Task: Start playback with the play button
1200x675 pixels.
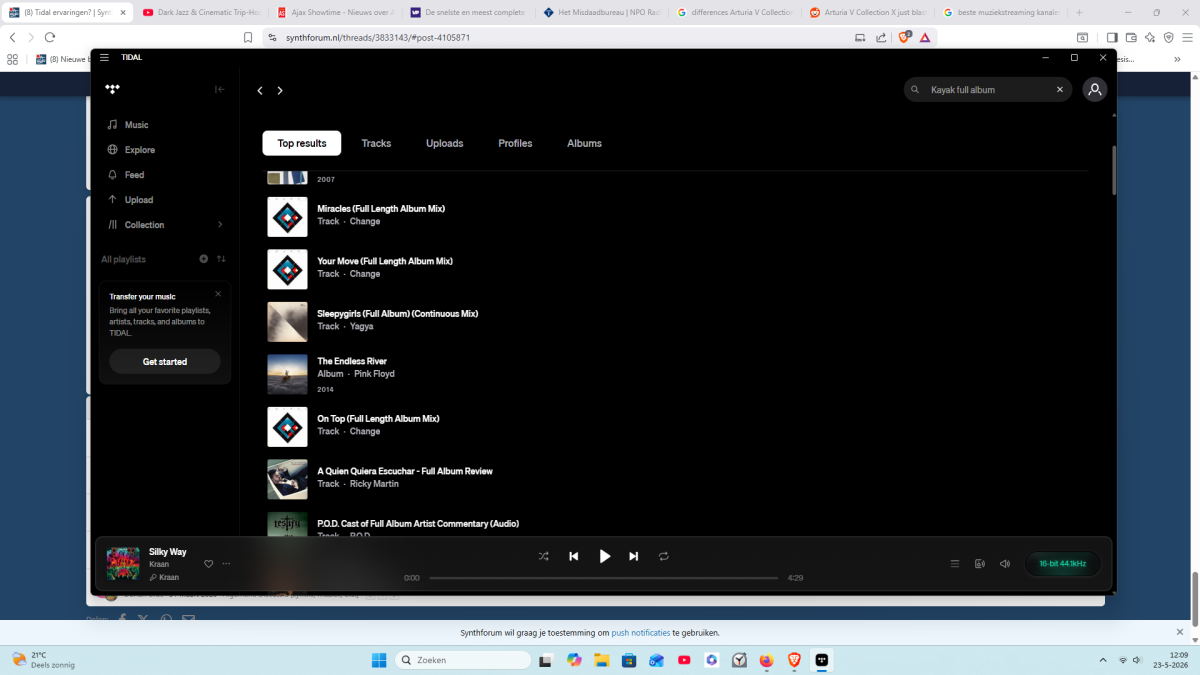Action: 604,556
